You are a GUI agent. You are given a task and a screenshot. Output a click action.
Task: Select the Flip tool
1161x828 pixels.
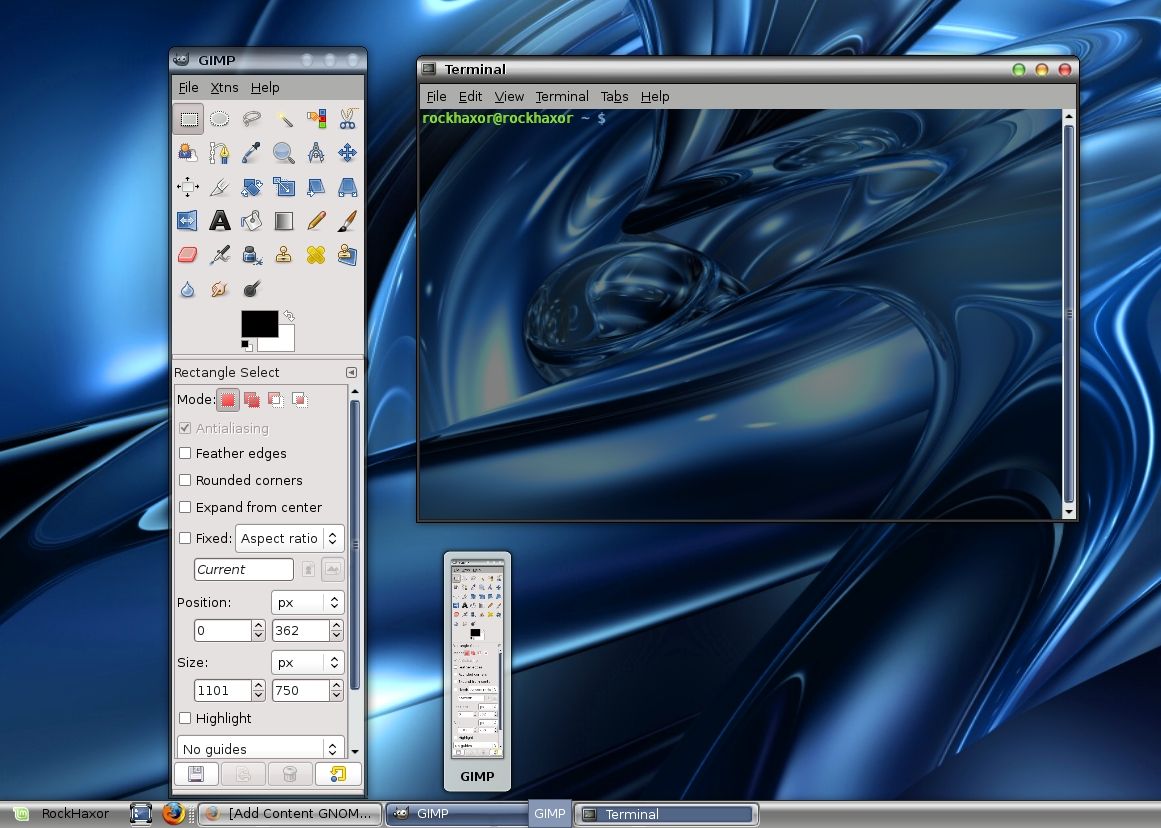click(x=187, y=221)
